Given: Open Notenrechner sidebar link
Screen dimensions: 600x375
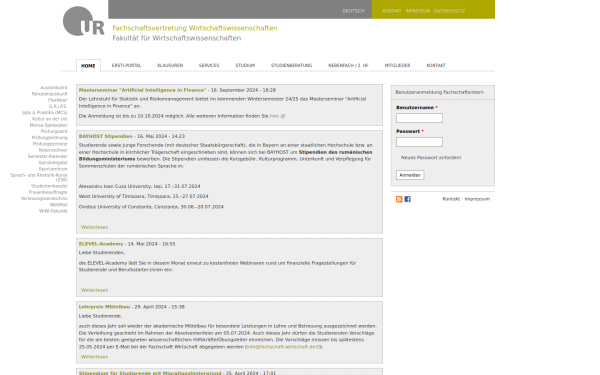Looking at the screenshot, I should point(53,150).
